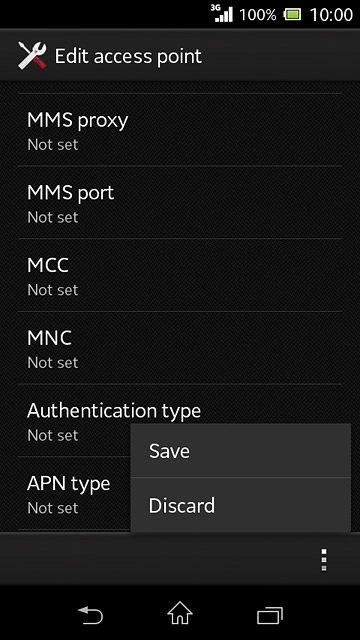Go to the Home screen

coord(180,613)
